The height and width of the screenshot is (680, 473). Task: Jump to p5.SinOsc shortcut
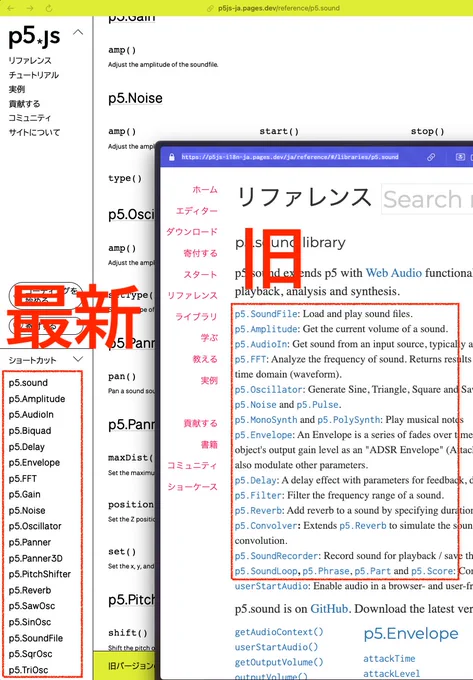tap(30, 622)
